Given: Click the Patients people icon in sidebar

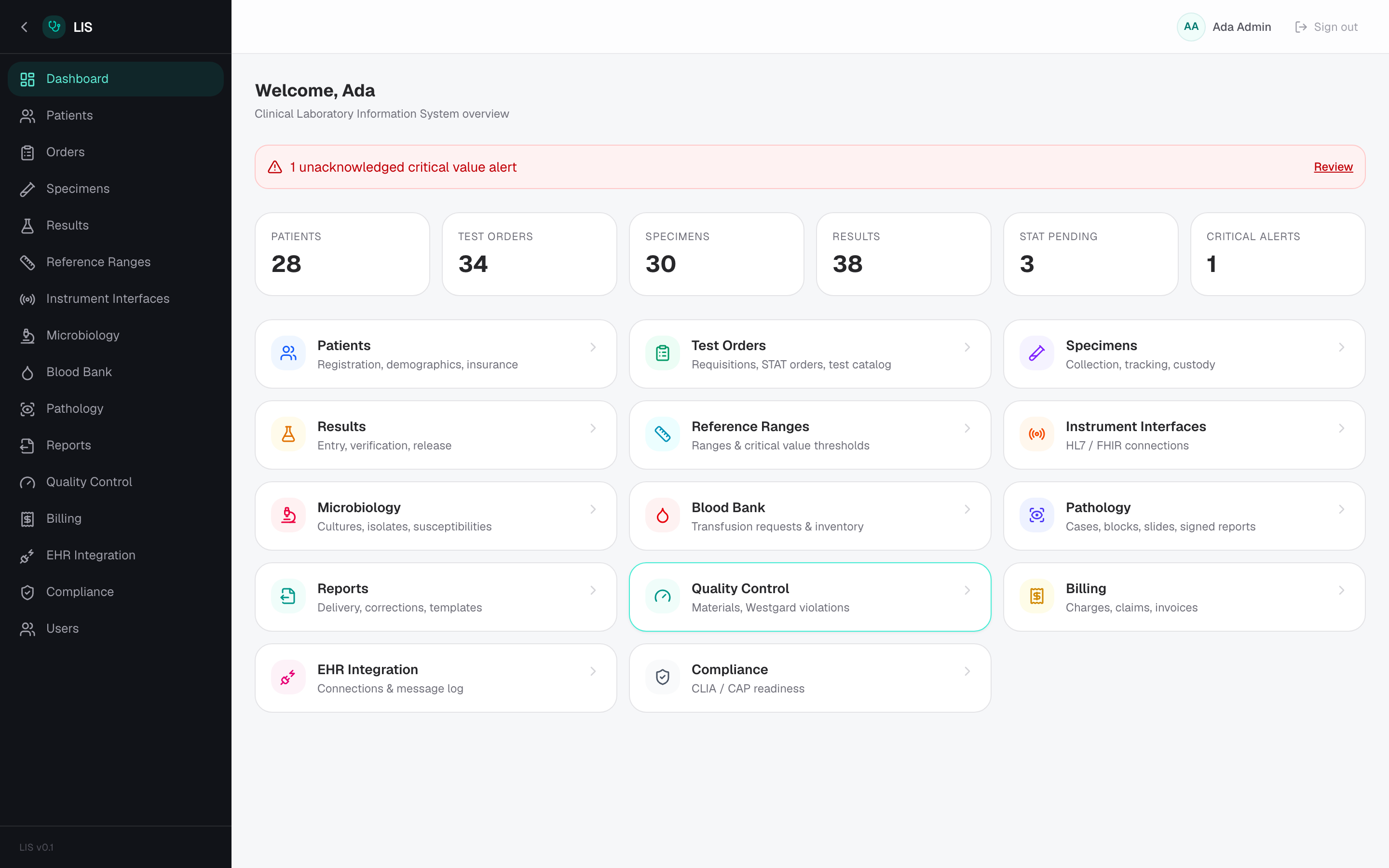Looking at the screenshot, I should coord(27,116).
